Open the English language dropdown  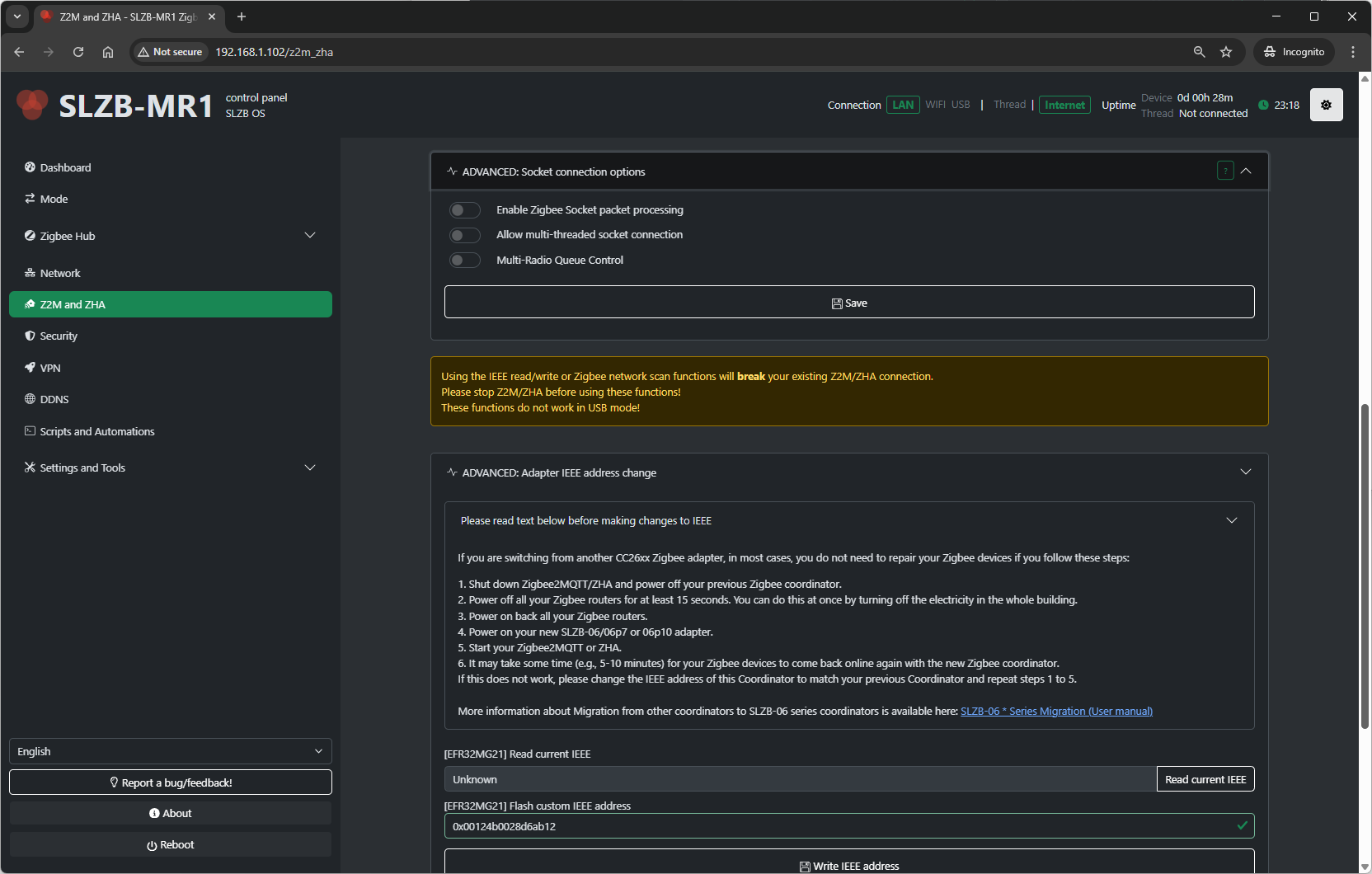tap(170, 751)
